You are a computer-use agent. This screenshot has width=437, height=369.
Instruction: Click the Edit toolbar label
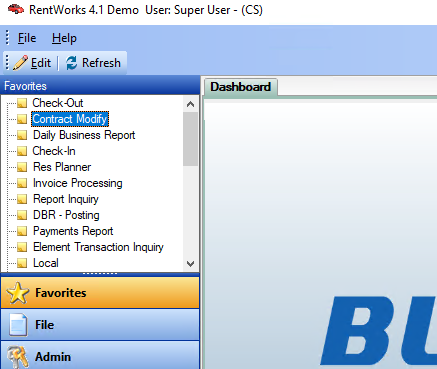point(41,63)
